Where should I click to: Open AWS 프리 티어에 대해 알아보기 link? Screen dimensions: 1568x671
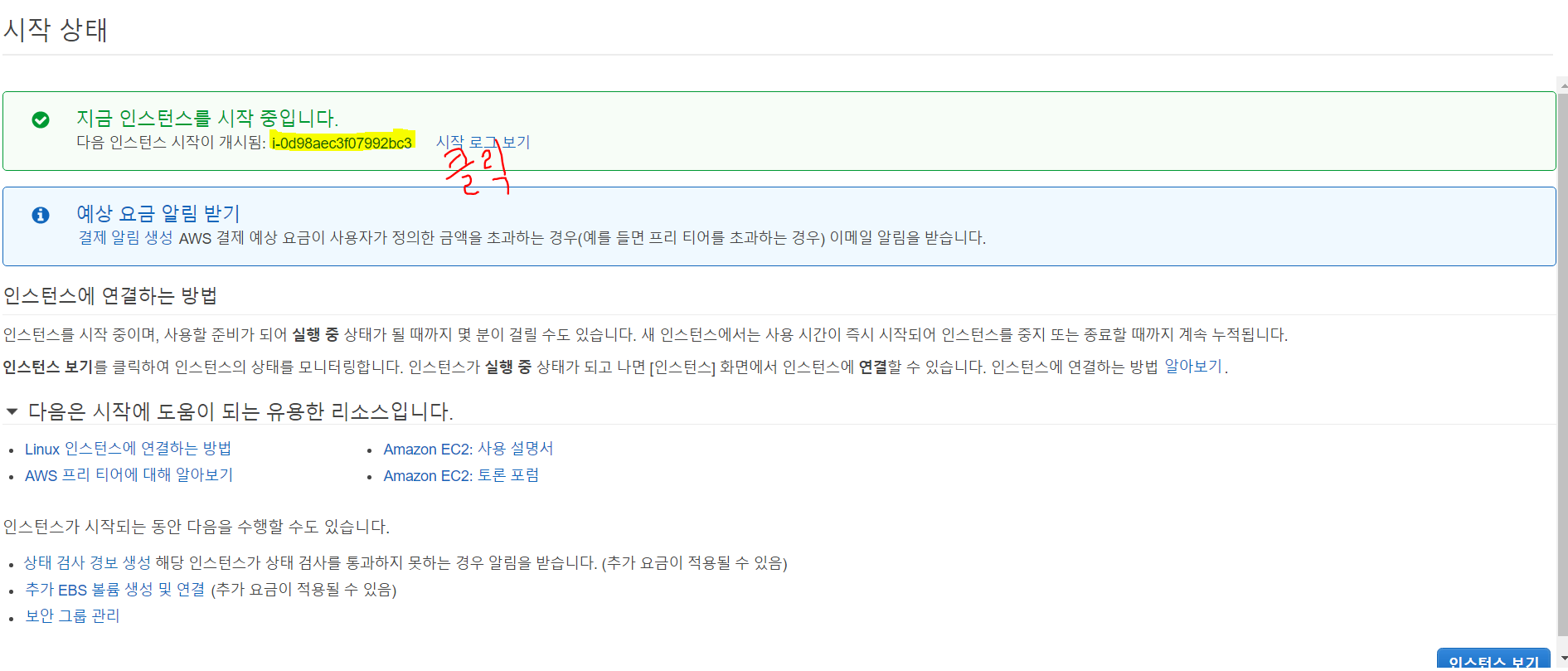pos(129,475)
